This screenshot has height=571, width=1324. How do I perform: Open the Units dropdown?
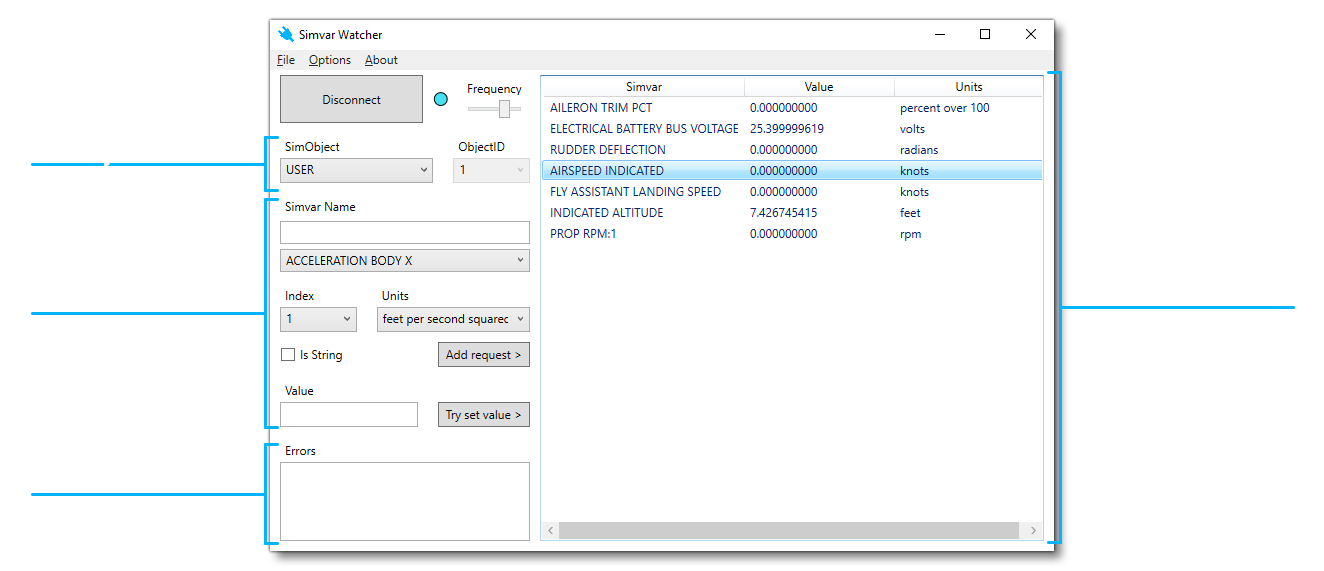[453, 320]
